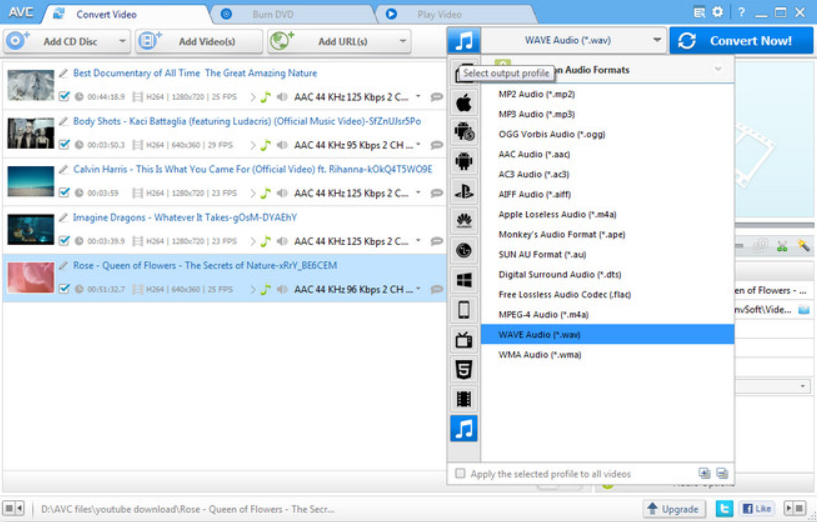Edit the Body Shots title pencil icon
The width and height of the screenshot is (817, 522).
[64, 121]
